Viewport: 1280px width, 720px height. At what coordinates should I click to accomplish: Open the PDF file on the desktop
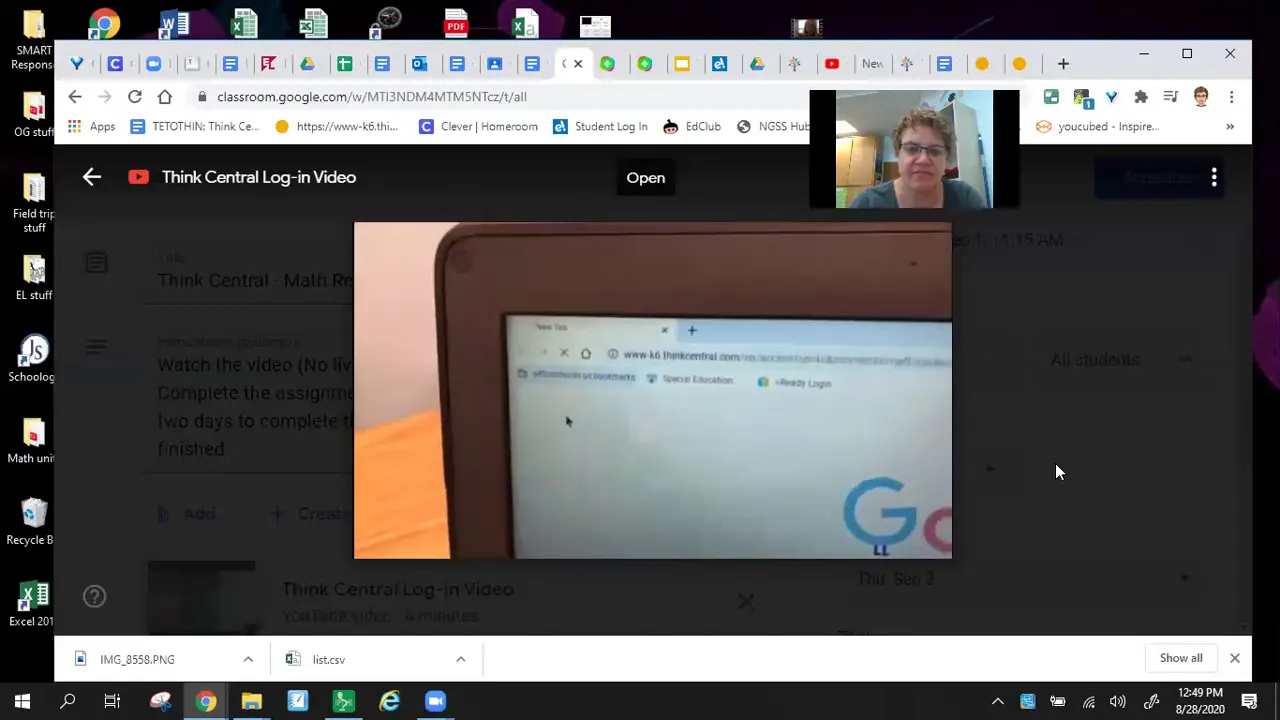(456, 22)
